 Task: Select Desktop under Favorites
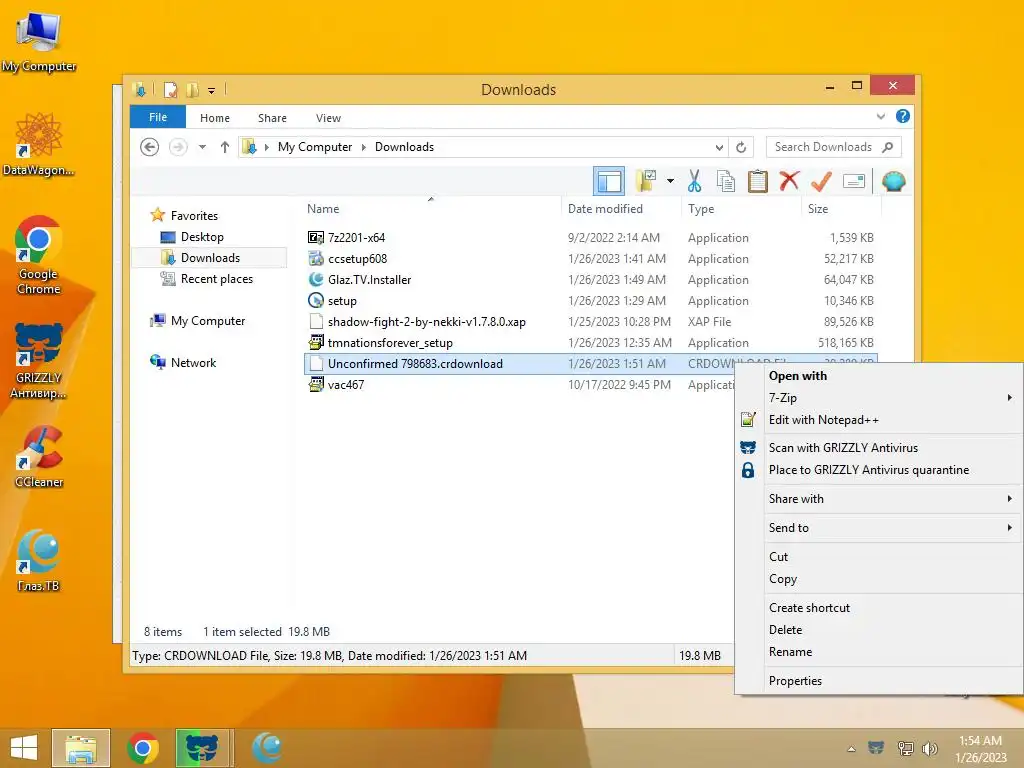click(x=202, y=236)
